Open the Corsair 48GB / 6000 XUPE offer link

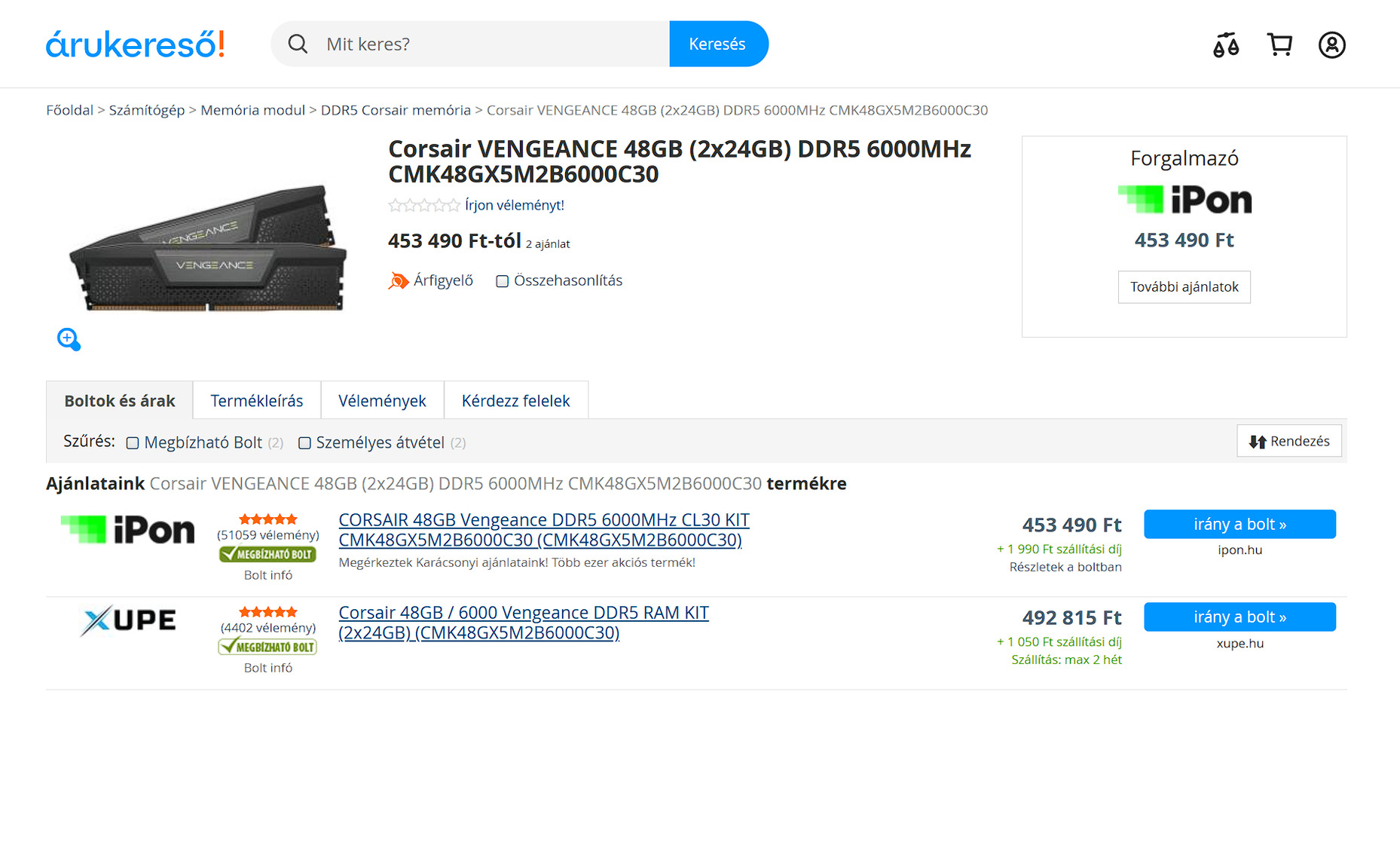[524, 623]
